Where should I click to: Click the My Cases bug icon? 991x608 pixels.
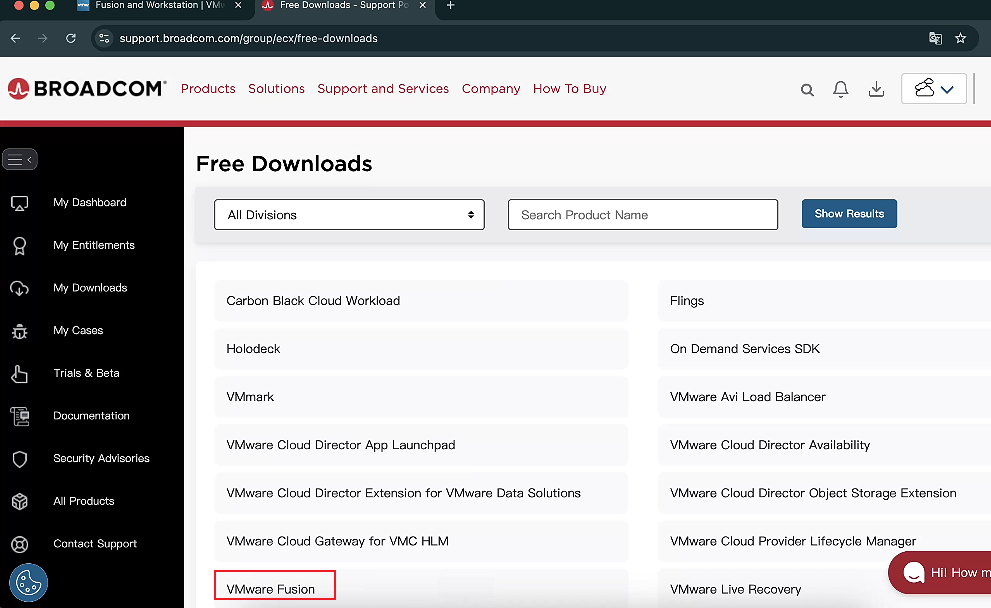[20, 331]
